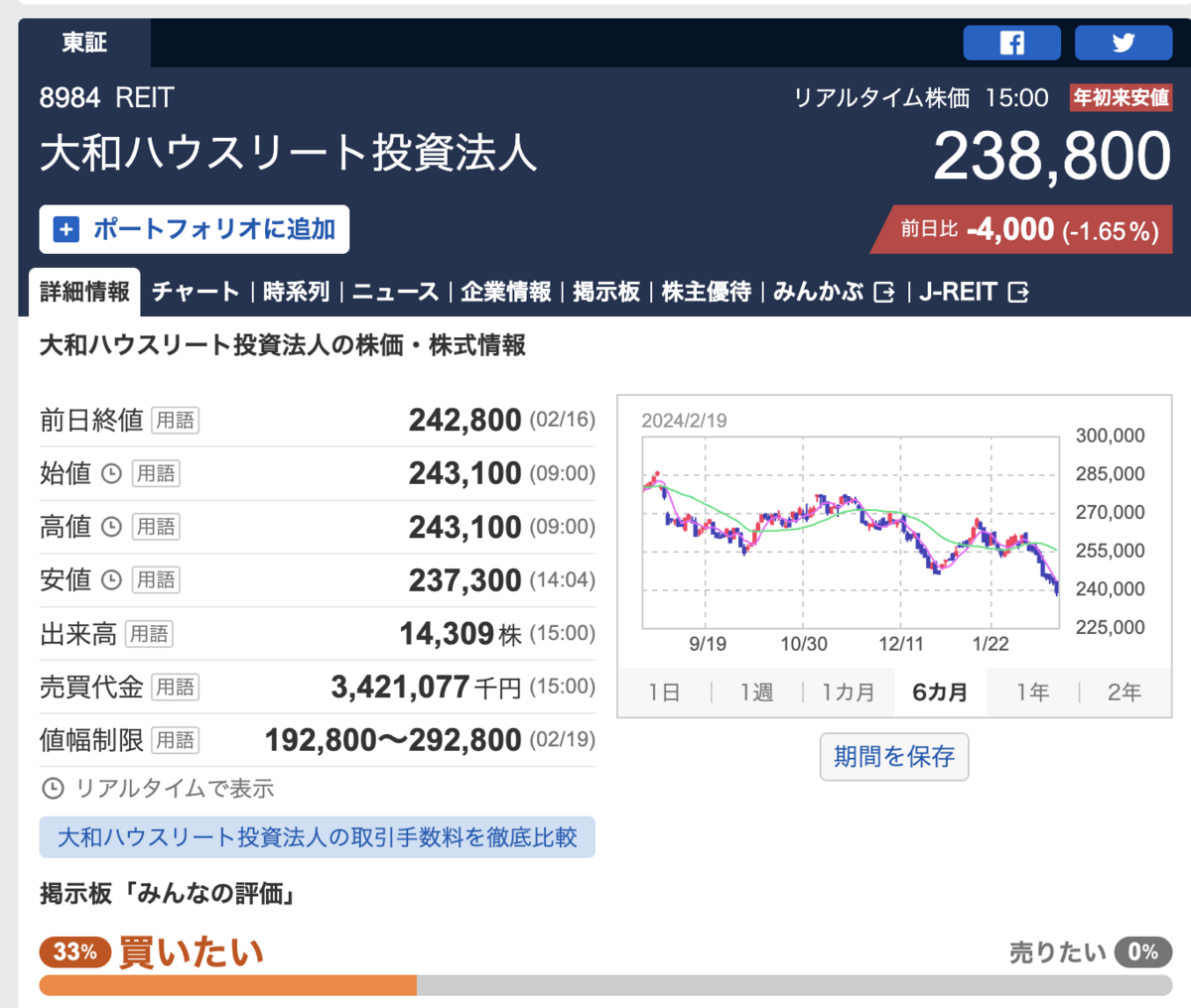Viewport: 1191px width, 1008px height.
Task: Select the 1年 chart period
Action: (x=1032, y=692)
